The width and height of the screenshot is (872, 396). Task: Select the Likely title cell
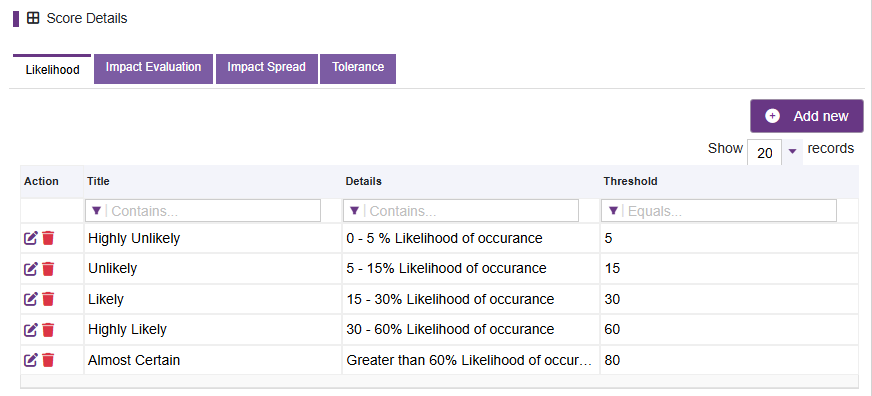click(213, 299)
